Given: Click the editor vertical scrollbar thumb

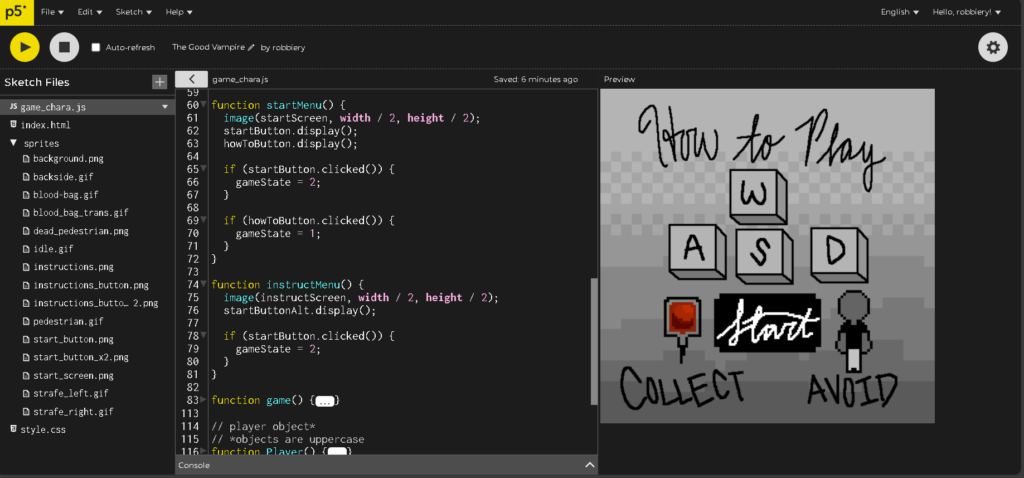Looking at the screenshot, I should click(594, 341).
